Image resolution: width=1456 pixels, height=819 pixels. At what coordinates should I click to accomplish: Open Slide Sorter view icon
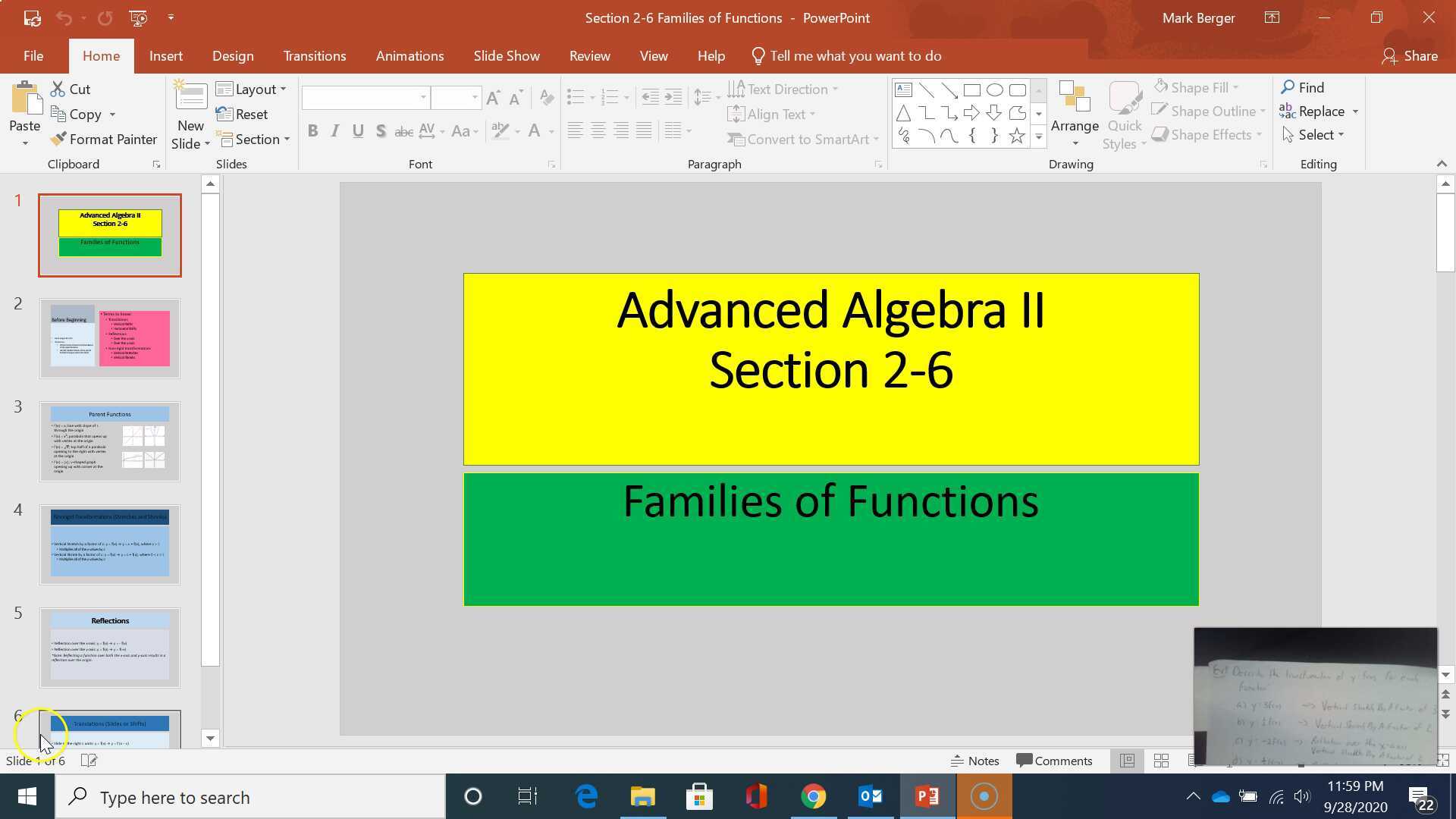click(x=1161, y=761)
